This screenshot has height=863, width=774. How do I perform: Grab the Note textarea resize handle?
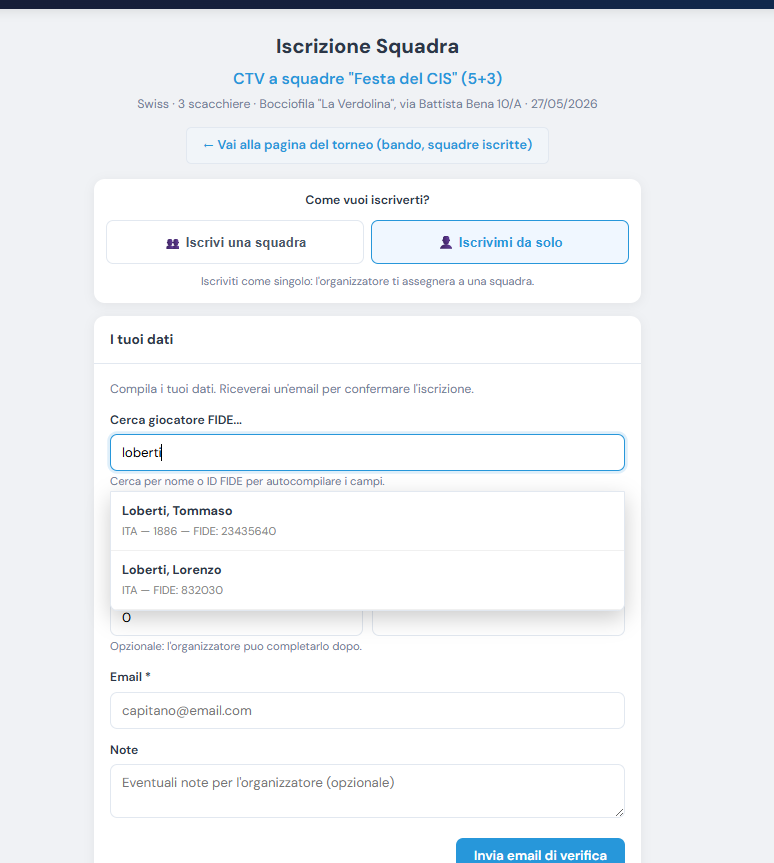coord(619,812)
